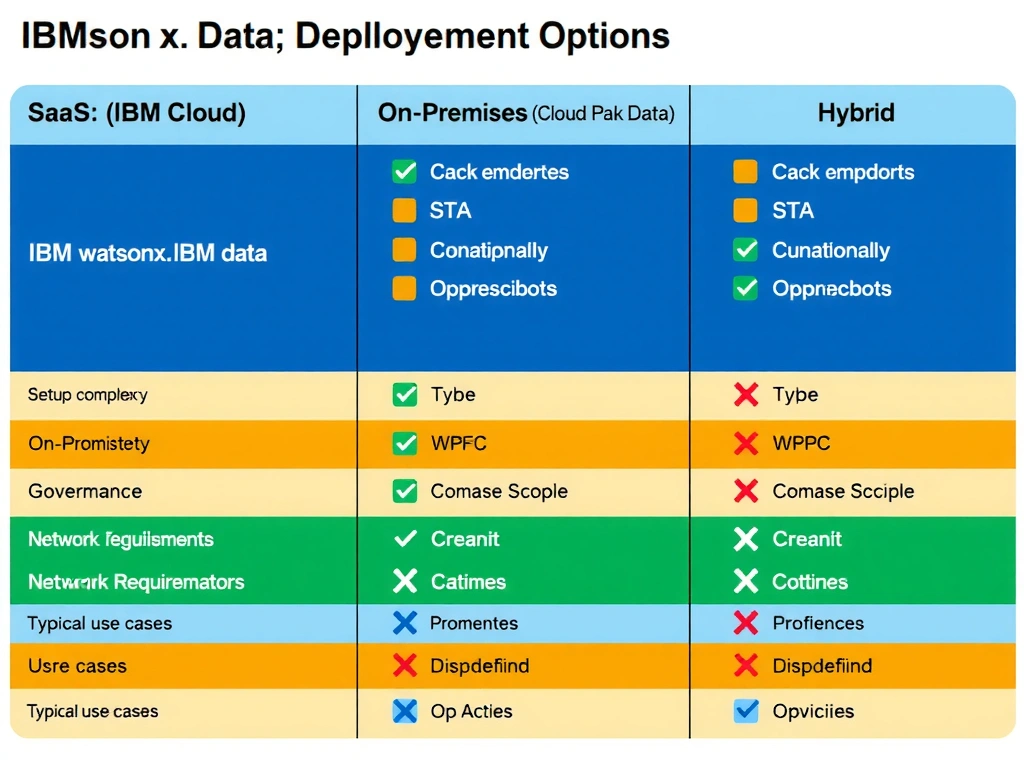Click the white checkmark next to On-Premises "Creanit"
The height and width of the screenshot is (768, 1024).
(406, 539)
